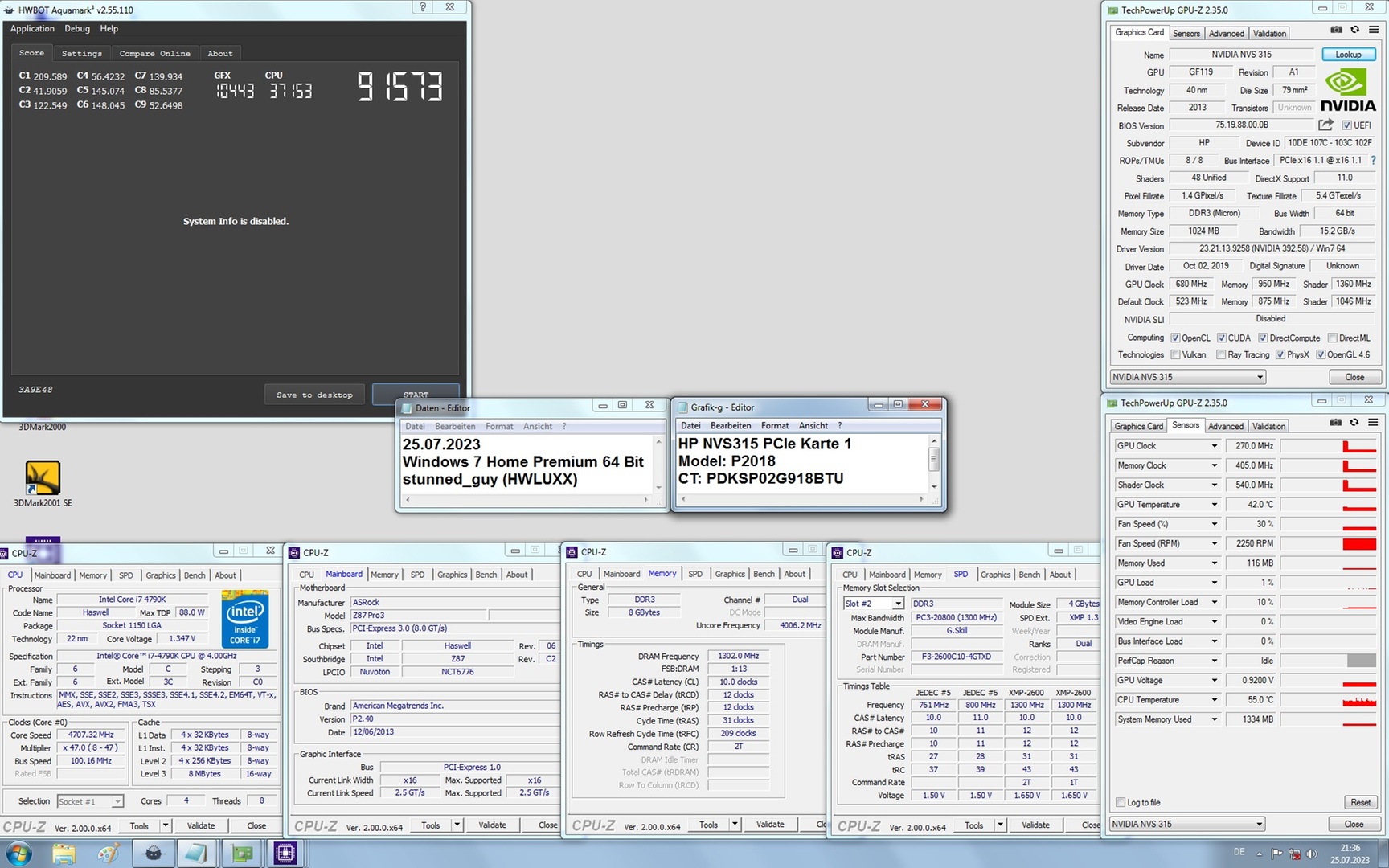Switch to the Settings tab in Aquamark
This screenshot has width=1389, height=868.
tap(82, 54)
